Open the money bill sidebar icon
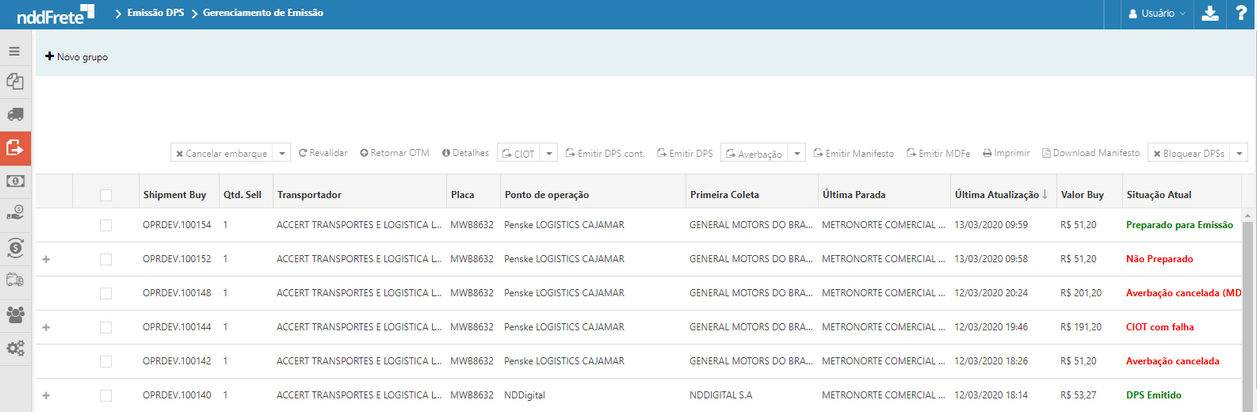 point(15,181)
